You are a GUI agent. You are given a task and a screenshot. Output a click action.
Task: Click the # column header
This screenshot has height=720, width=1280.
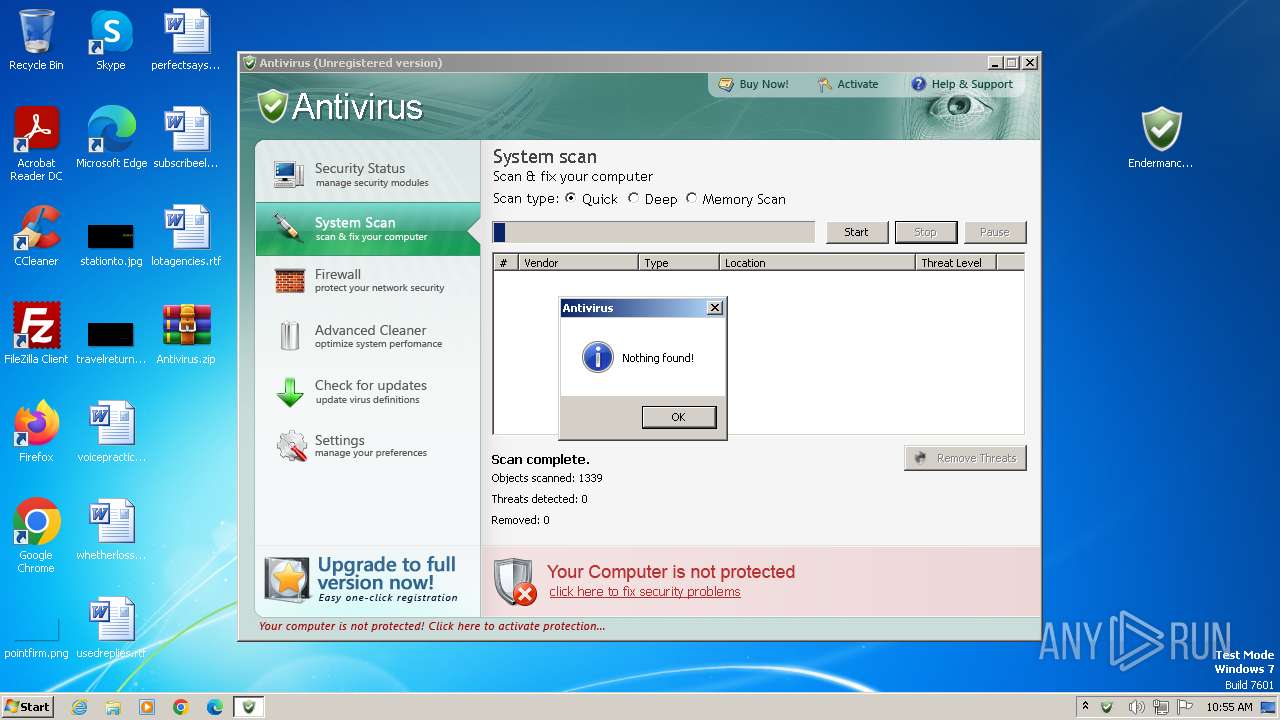(505, 263)
